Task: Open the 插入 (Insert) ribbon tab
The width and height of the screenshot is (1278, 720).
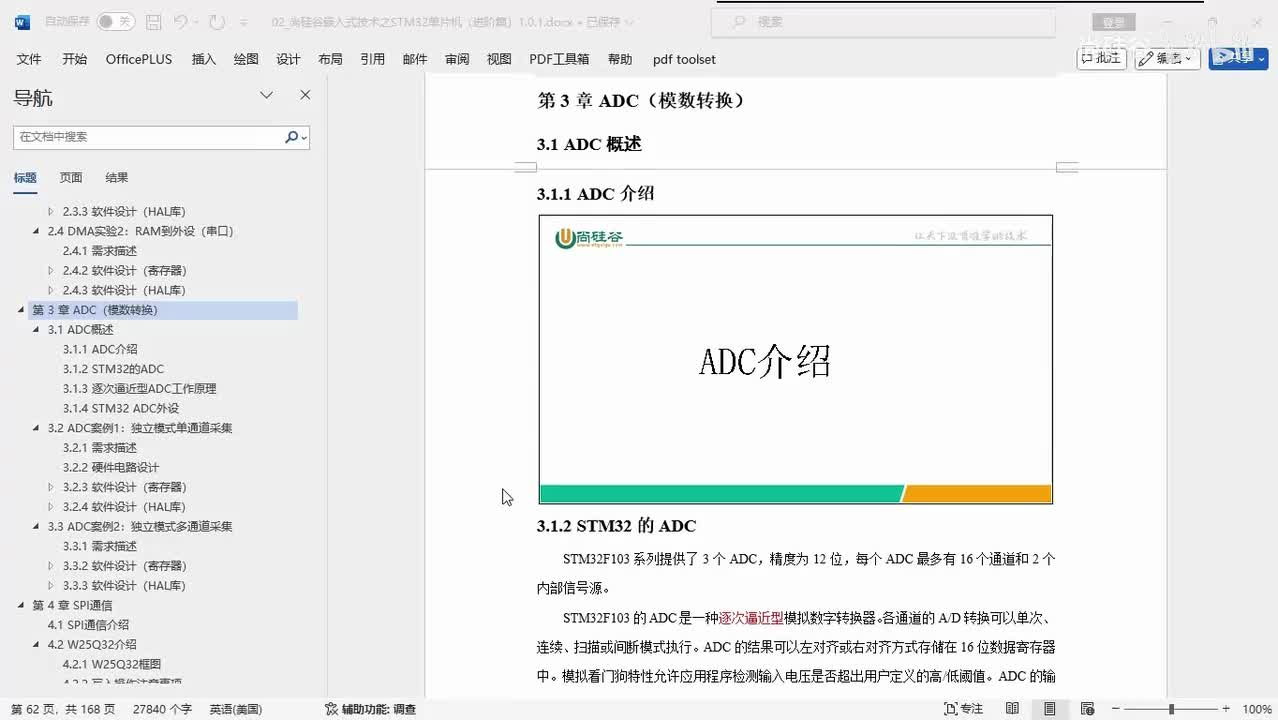Action: coord(204,59)
